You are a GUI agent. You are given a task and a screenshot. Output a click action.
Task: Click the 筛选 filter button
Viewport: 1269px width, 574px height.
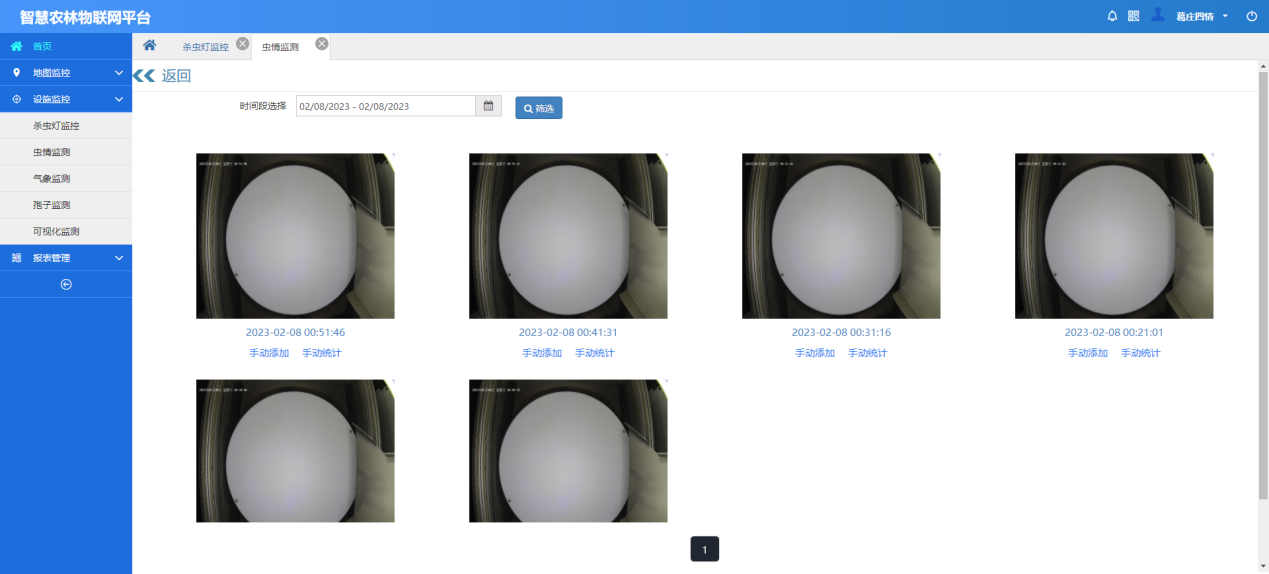pos(539,108)
